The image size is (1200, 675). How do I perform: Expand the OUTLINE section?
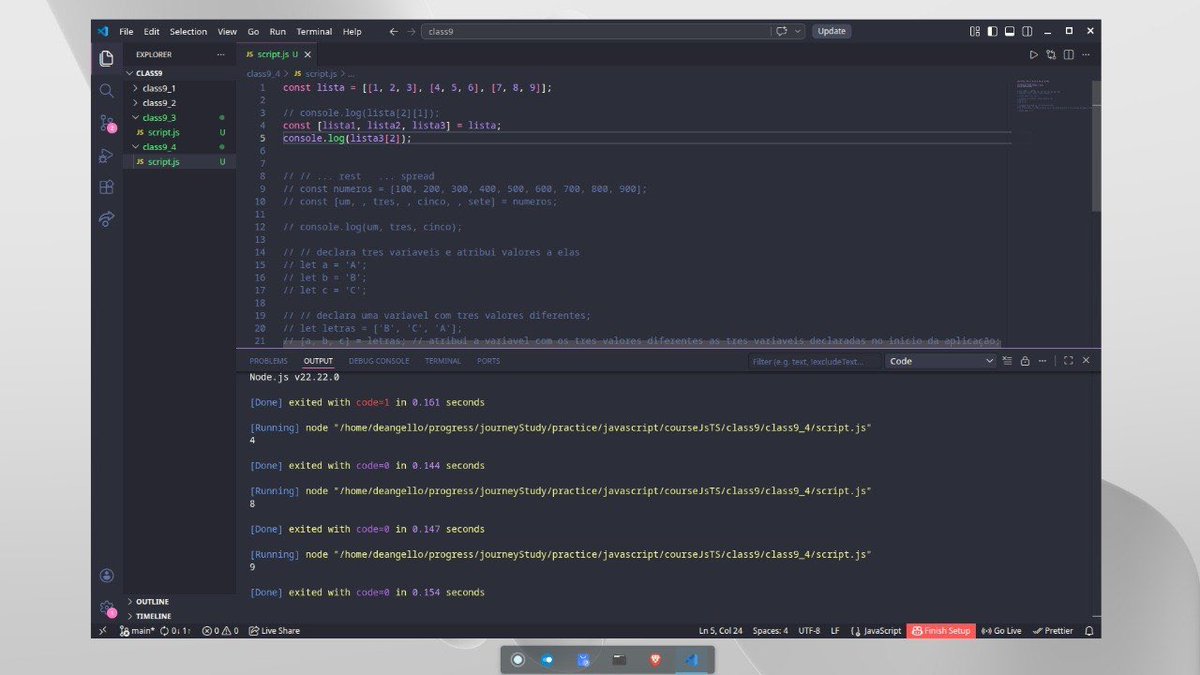(x=179, y=602)
